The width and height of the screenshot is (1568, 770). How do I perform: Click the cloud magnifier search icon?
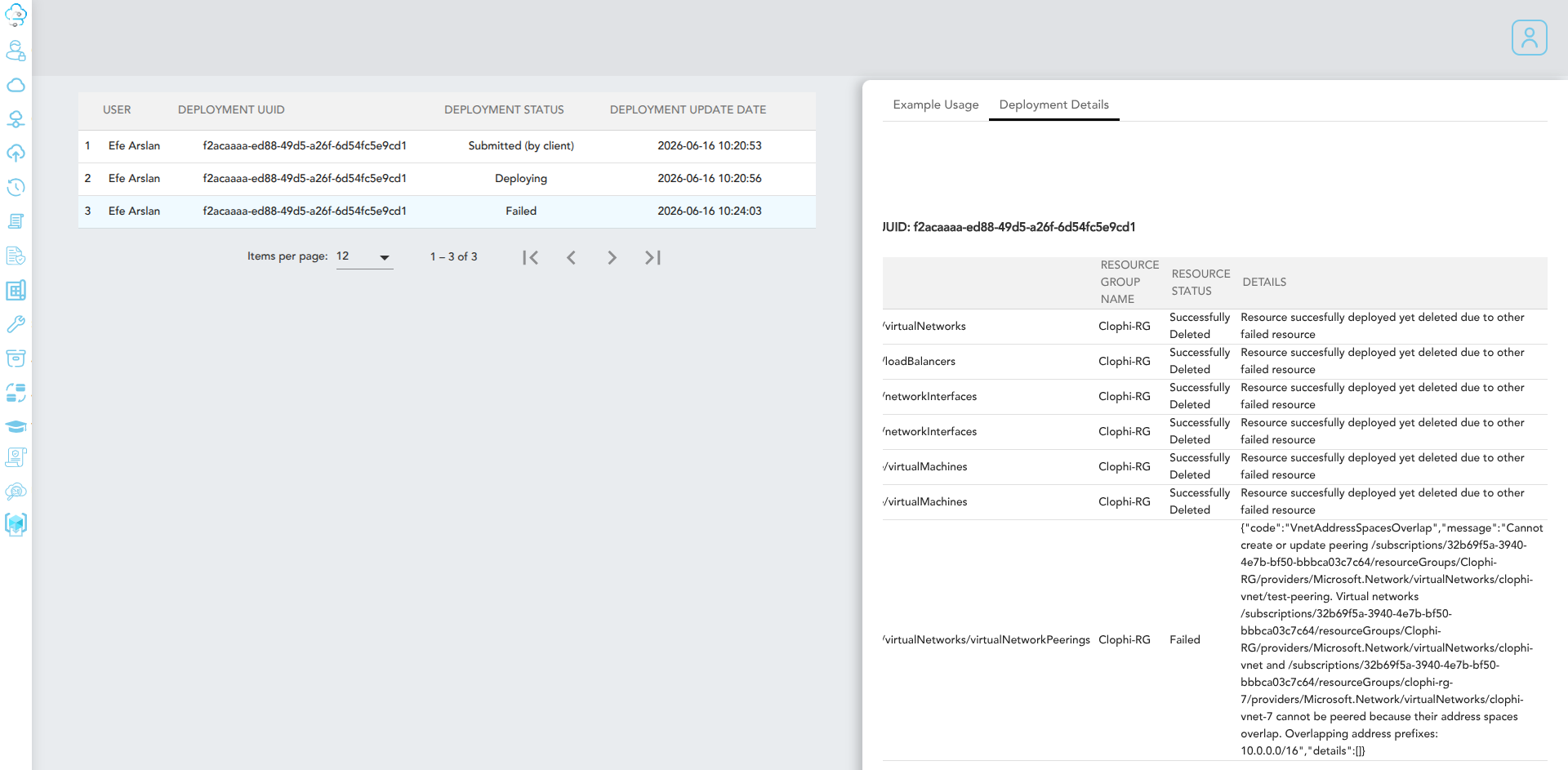tap(16, 492)
